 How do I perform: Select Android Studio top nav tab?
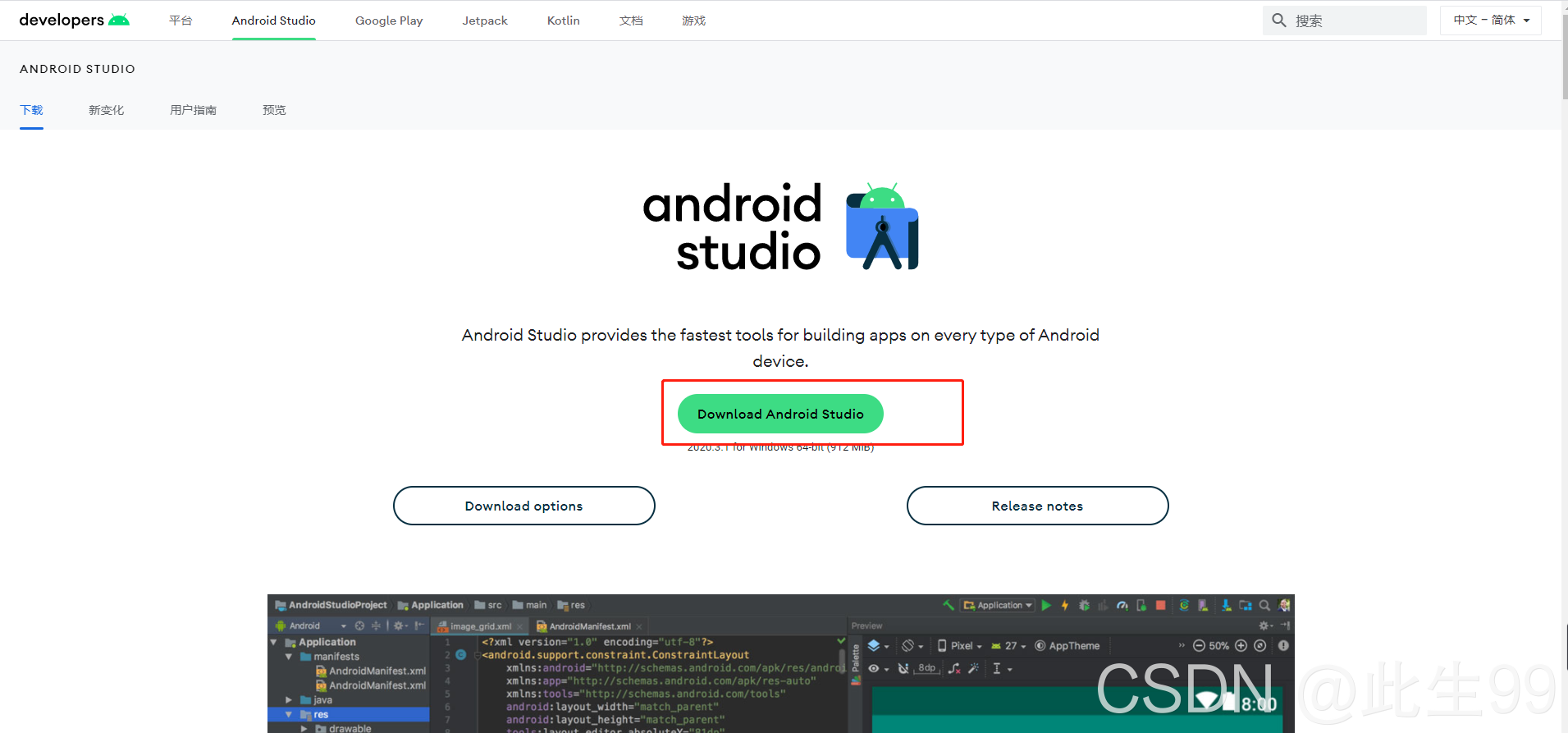click(273, 21)
